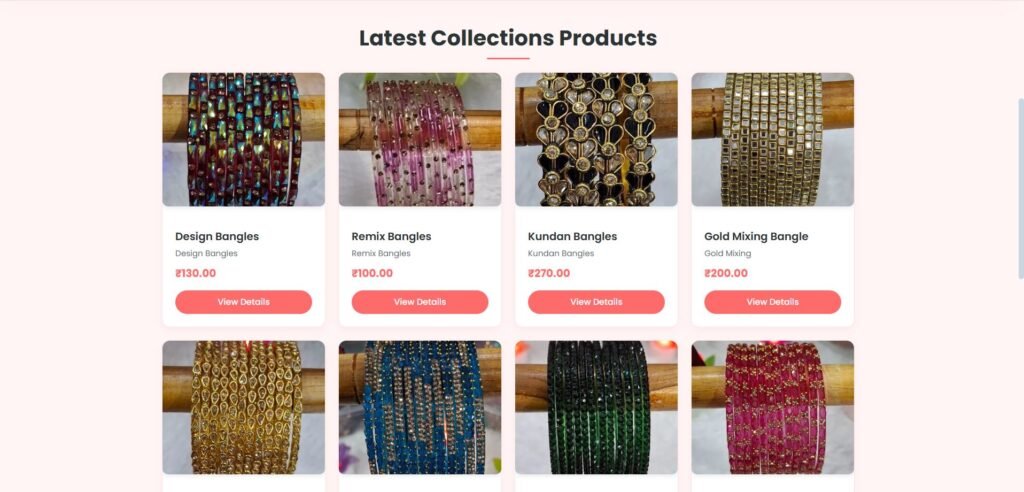Open View Details for Kundan Bangles

pos(596,302)
